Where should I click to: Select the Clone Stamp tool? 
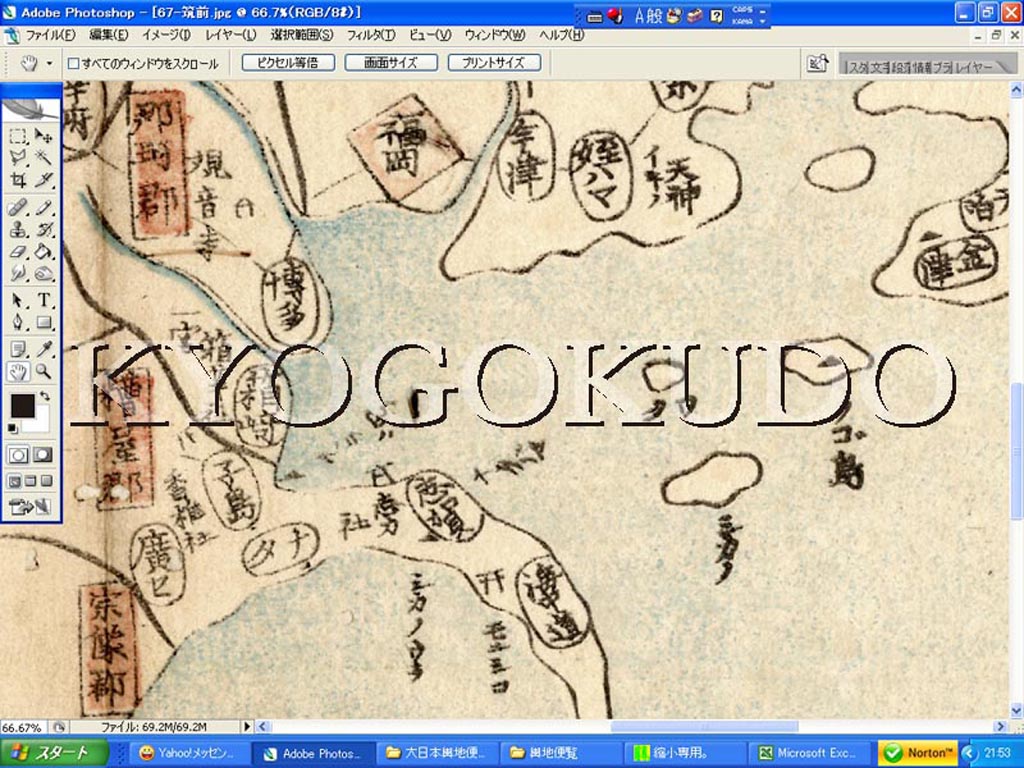tap(18, 230)
